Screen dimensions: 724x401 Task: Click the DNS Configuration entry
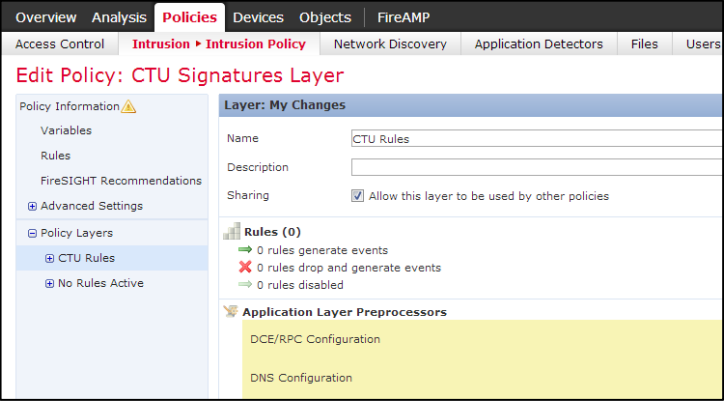click(x=301, y=378)
